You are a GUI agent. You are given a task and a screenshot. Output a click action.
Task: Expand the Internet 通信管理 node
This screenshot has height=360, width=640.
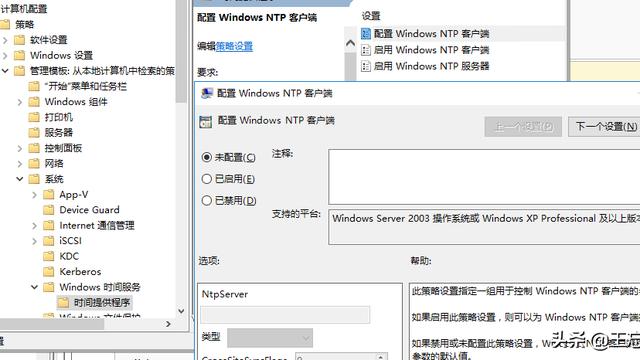pos(34,226)
